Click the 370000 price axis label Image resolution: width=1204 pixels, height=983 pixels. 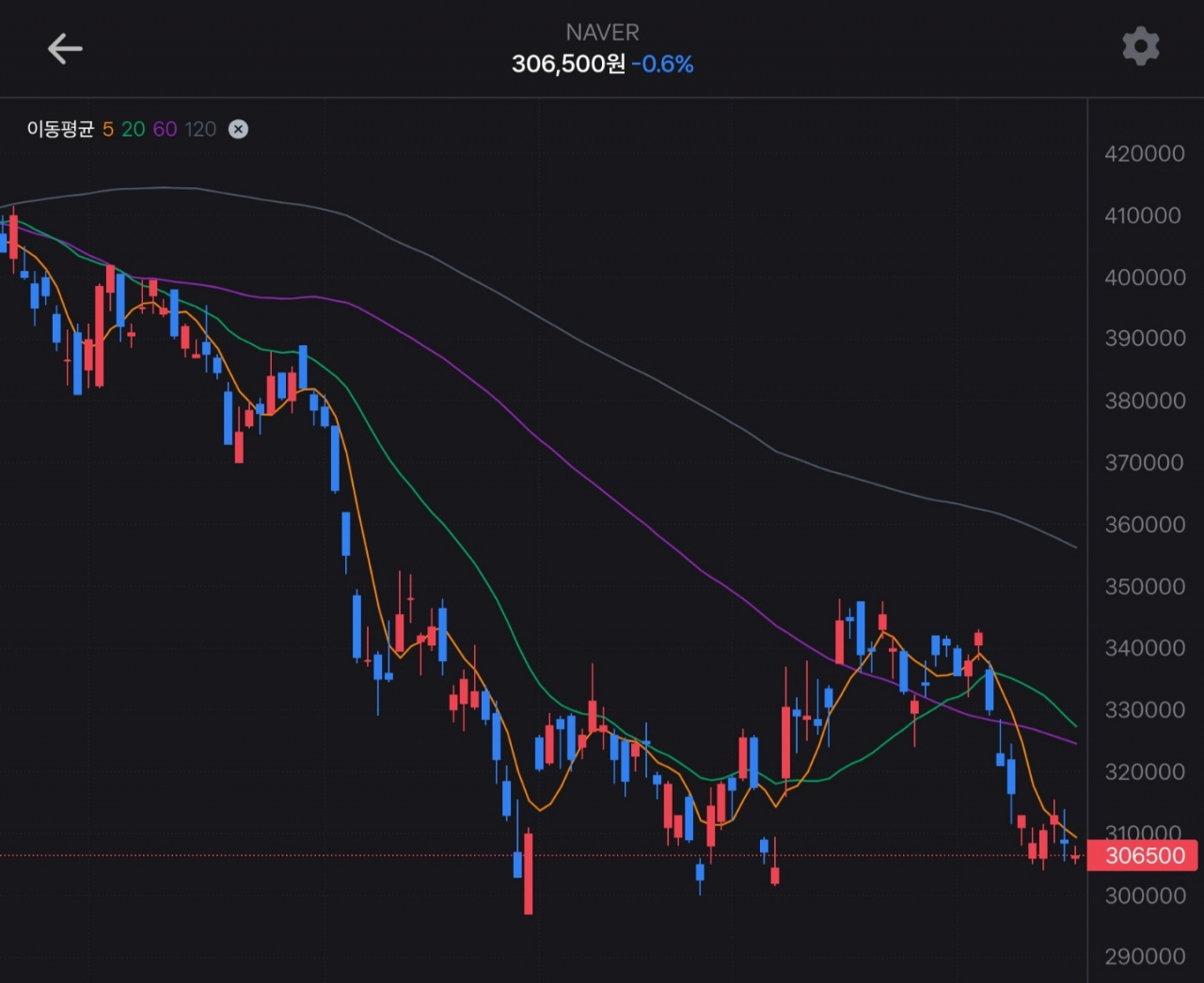point(1144,463)
